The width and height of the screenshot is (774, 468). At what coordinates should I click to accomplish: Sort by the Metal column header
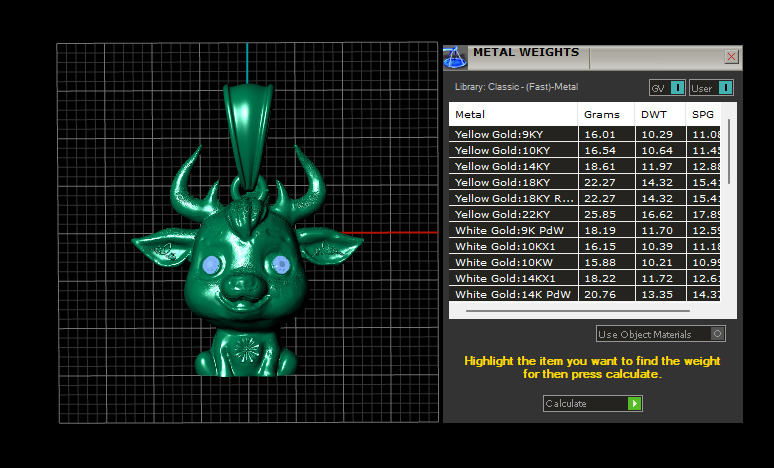point(513,115)
